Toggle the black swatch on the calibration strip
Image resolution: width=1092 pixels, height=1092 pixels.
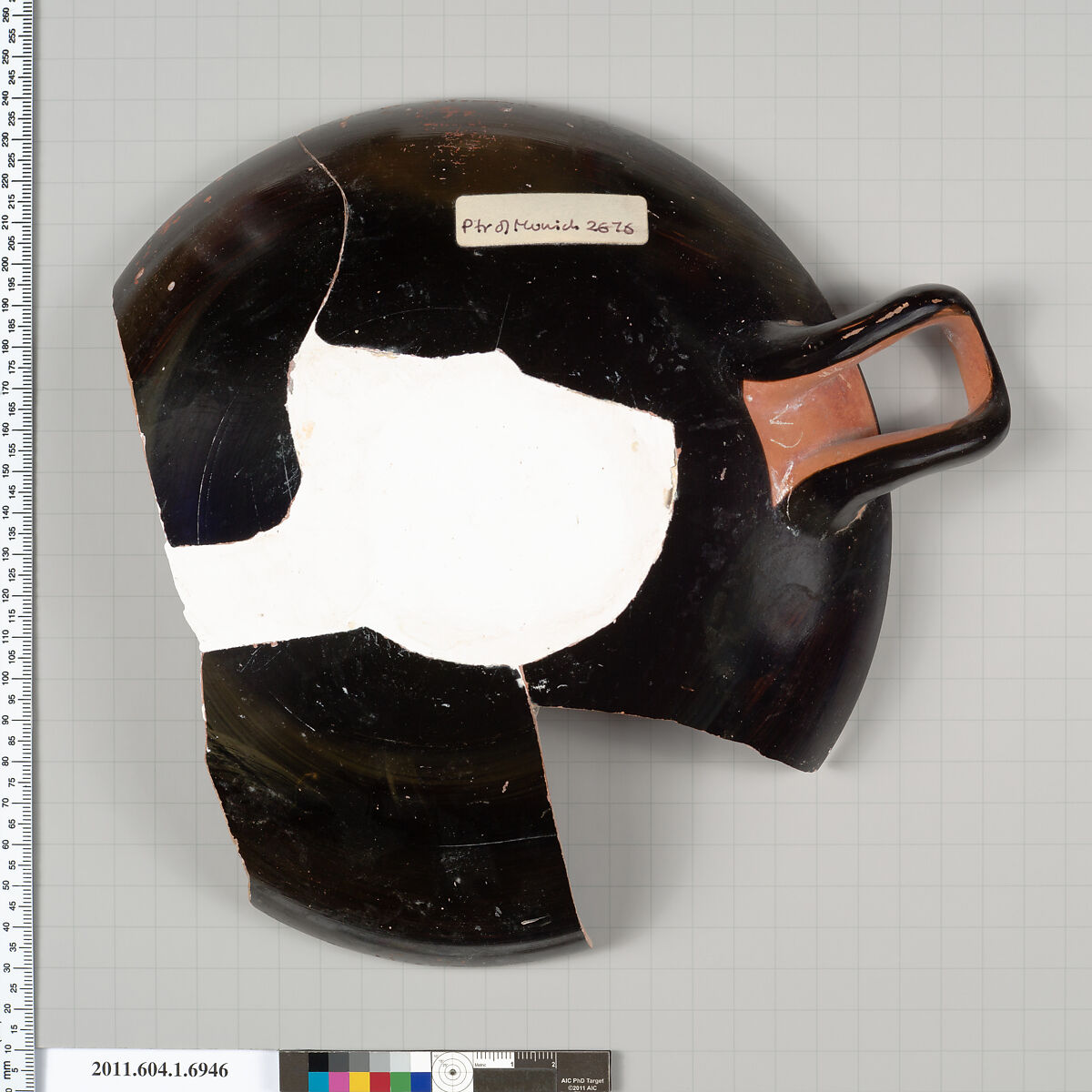pyautogui.click(x=317, y=1061)
